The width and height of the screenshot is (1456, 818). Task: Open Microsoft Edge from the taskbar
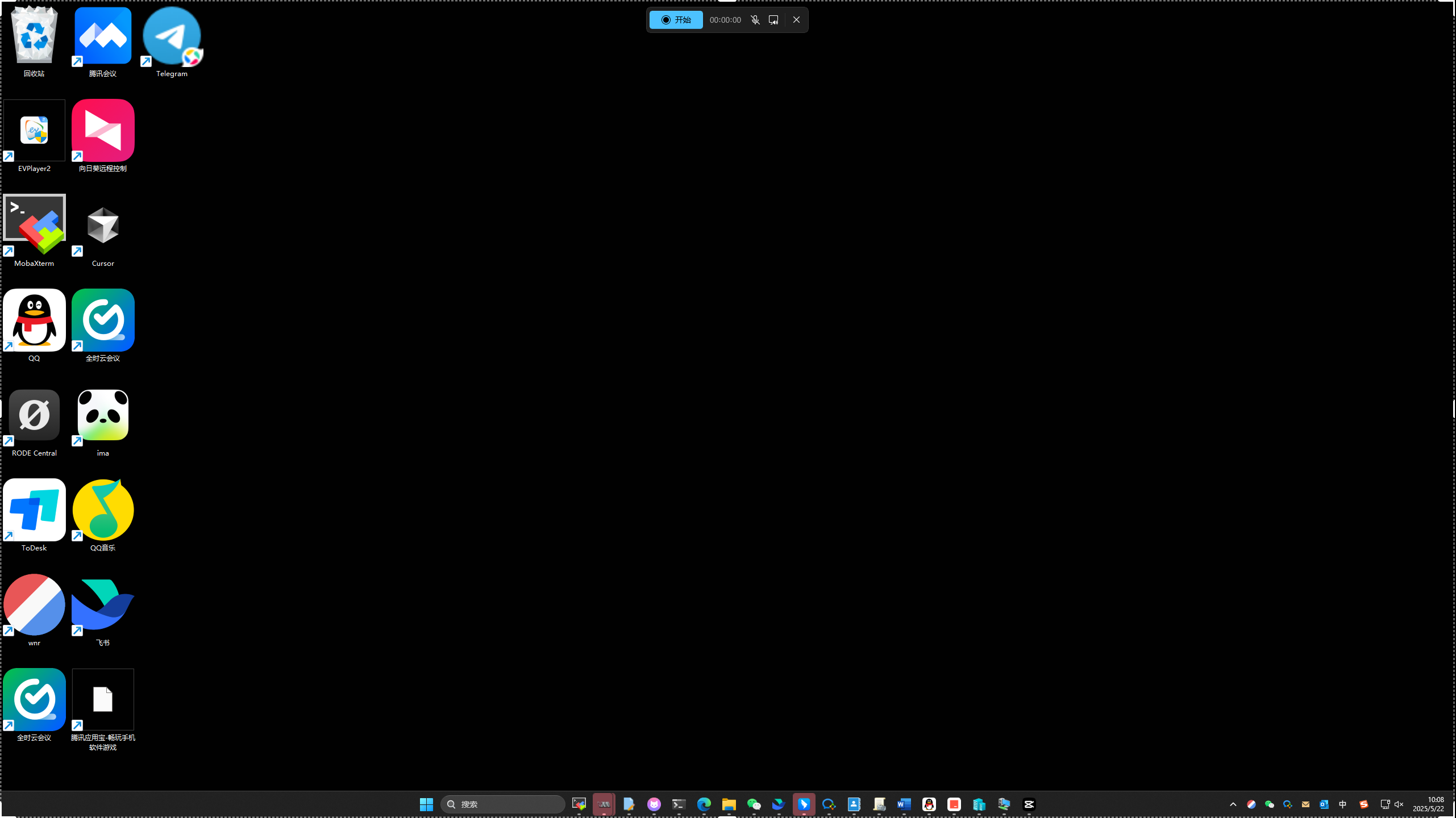click(x=704, y=804)
